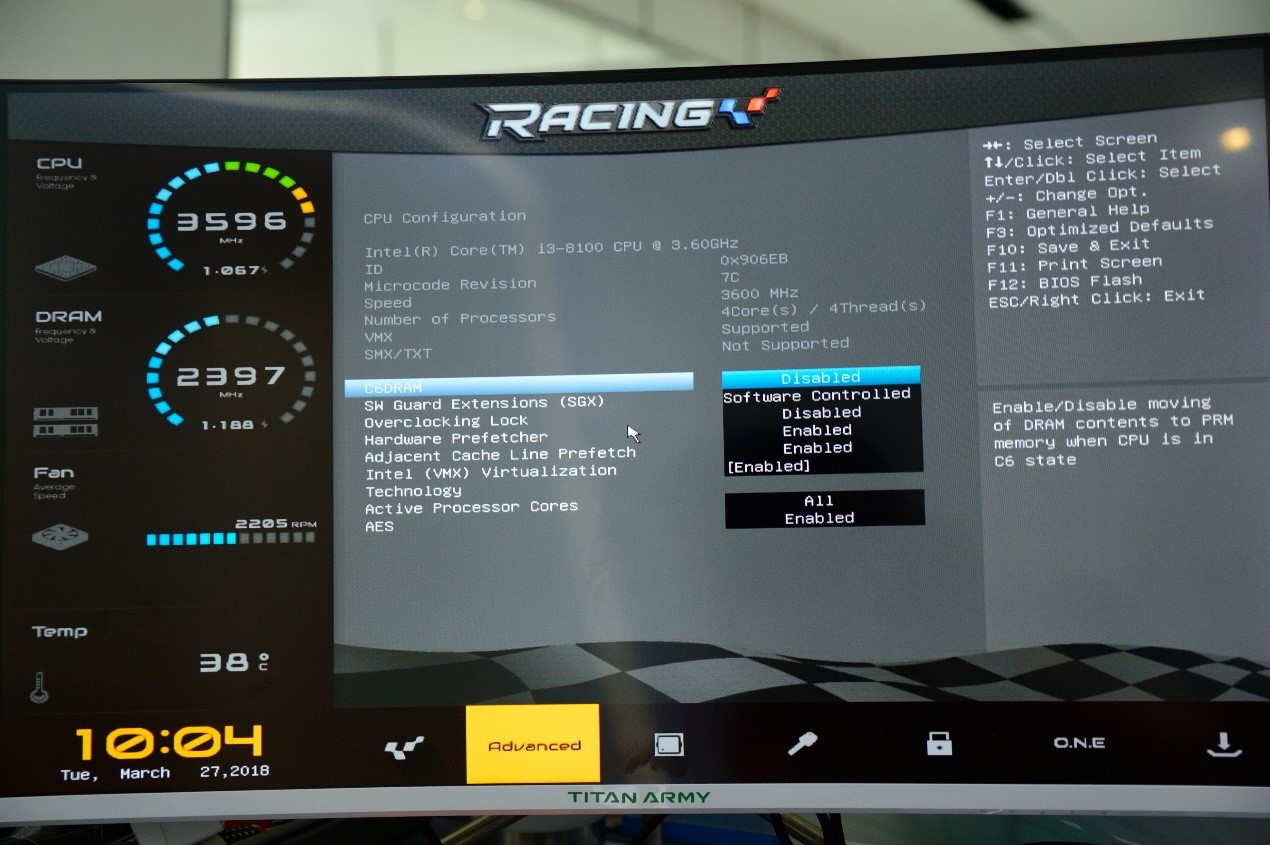Toggle Overclocking Lock Disabled value

821,412
